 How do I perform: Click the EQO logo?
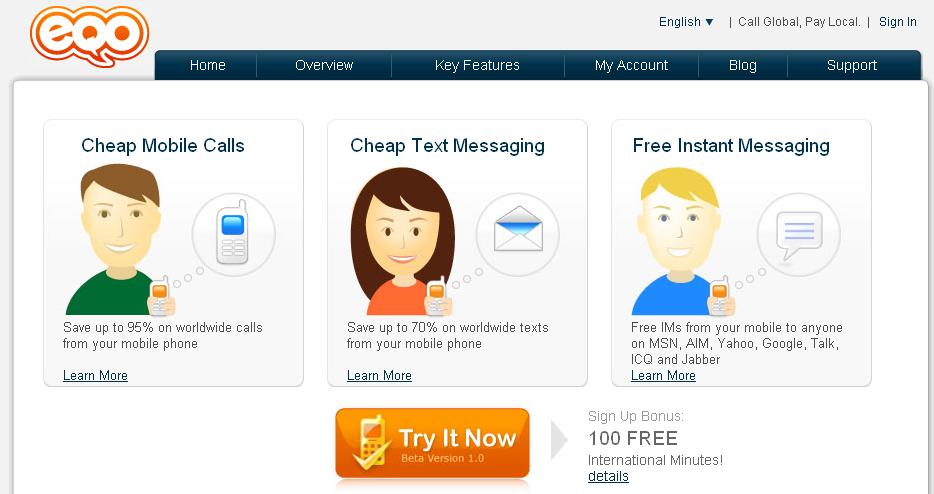[89, 36]
